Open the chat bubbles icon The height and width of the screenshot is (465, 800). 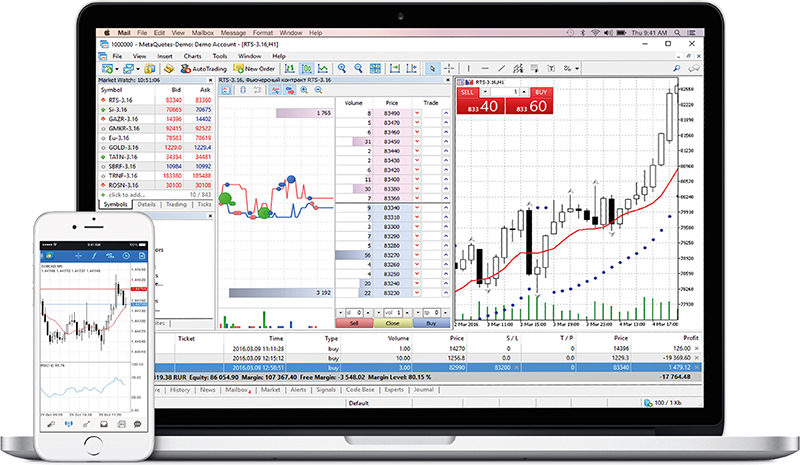(693, 68)
